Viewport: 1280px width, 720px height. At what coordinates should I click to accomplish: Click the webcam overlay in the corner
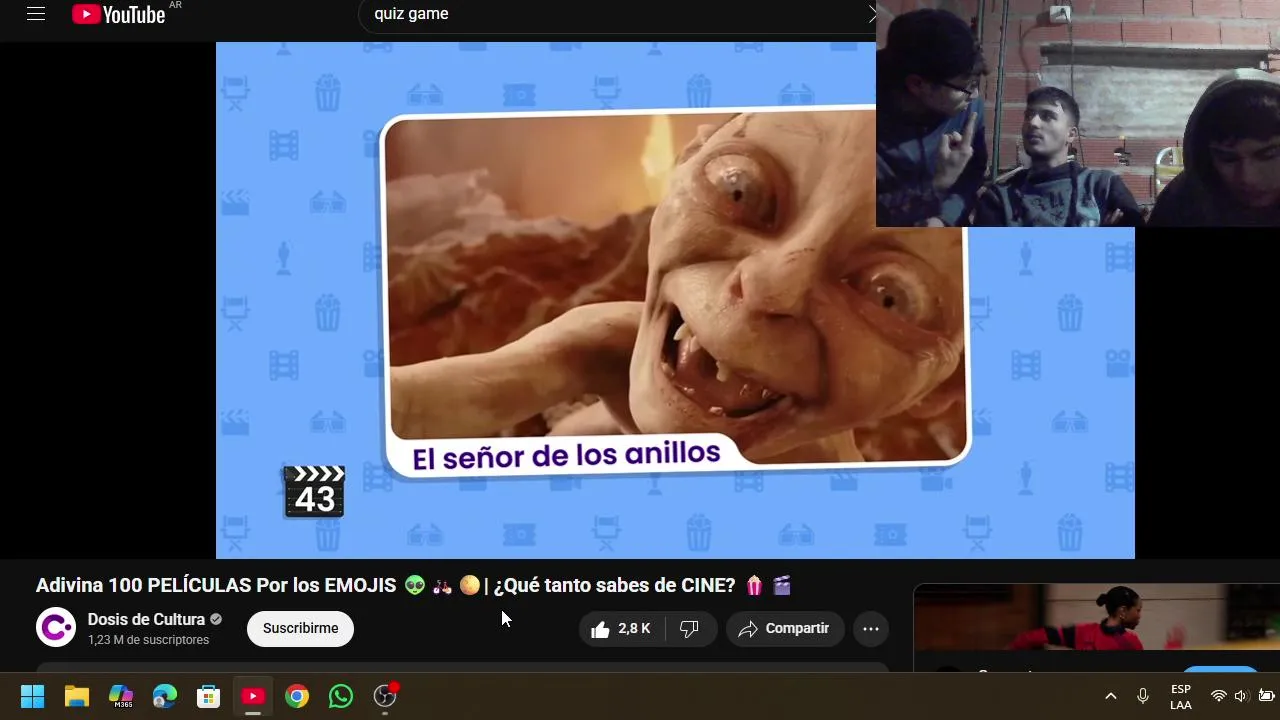pos(1078,113)
